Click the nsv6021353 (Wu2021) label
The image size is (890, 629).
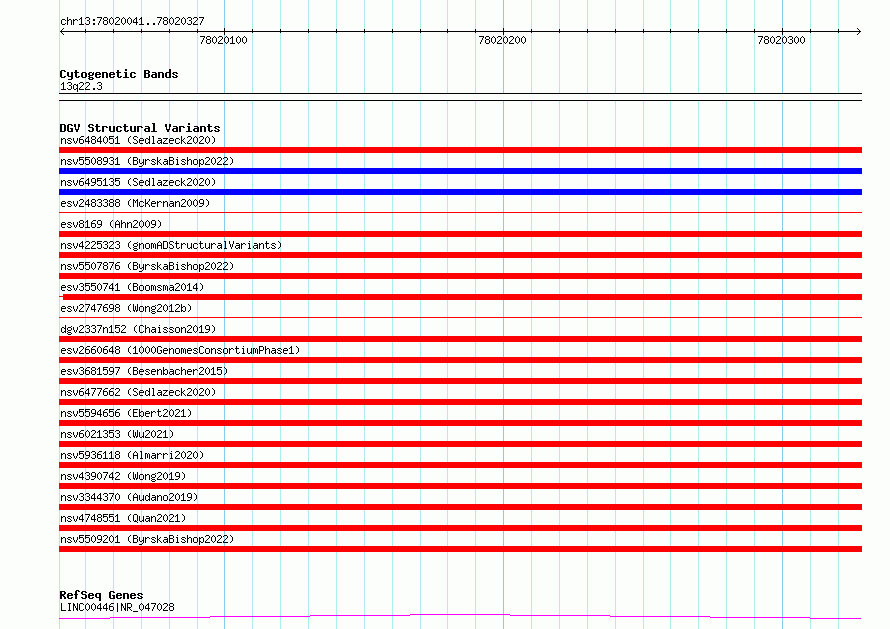tap(117, 434)
